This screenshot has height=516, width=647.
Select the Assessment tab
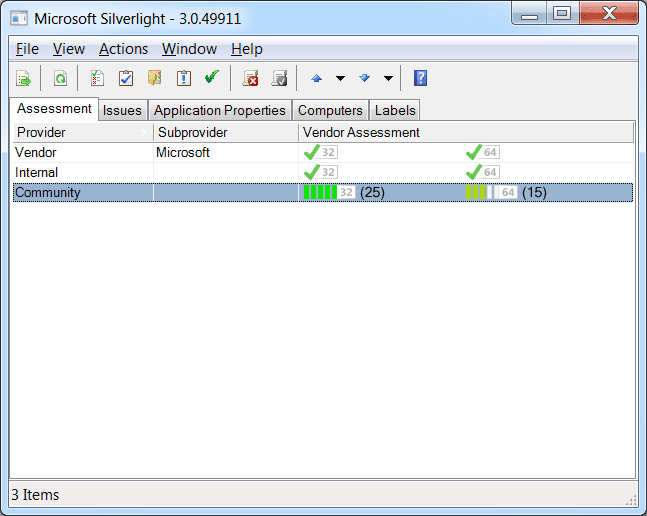[54, 109]
